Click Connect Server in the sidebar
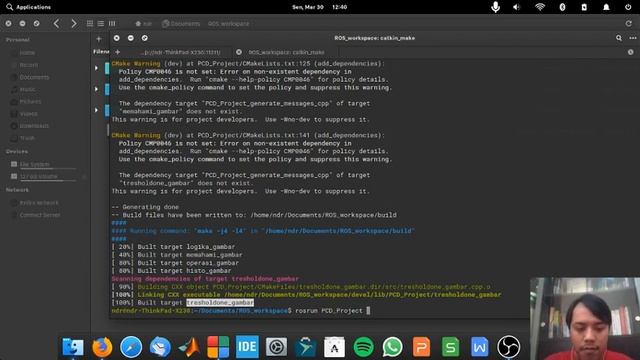The width and height of the screenshot is (640, 360). (40, 215)
